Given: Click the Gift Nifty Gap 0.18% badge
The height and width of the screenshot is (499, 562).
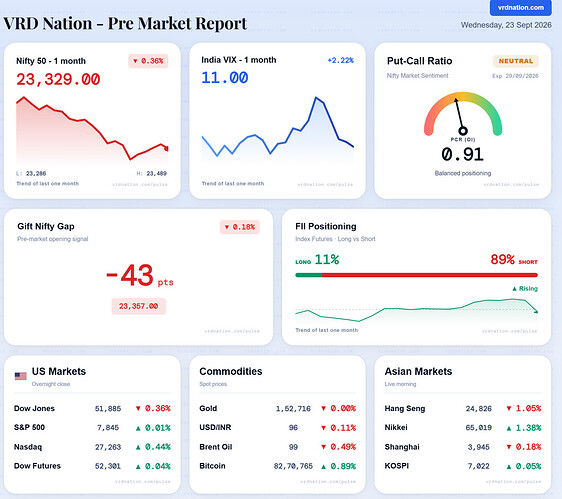Looking at the screenshot, I should [x=240, y=227].
